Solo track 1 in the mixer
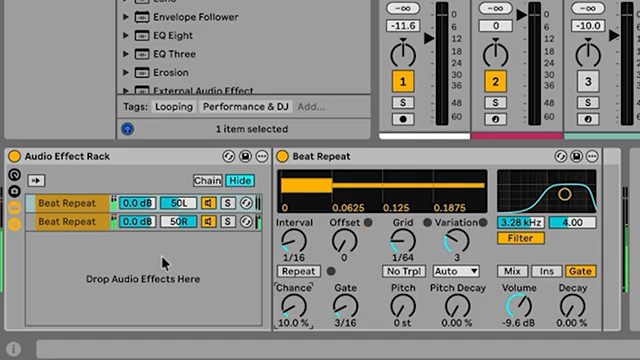640x360 pixels. [x=403, y=102]
